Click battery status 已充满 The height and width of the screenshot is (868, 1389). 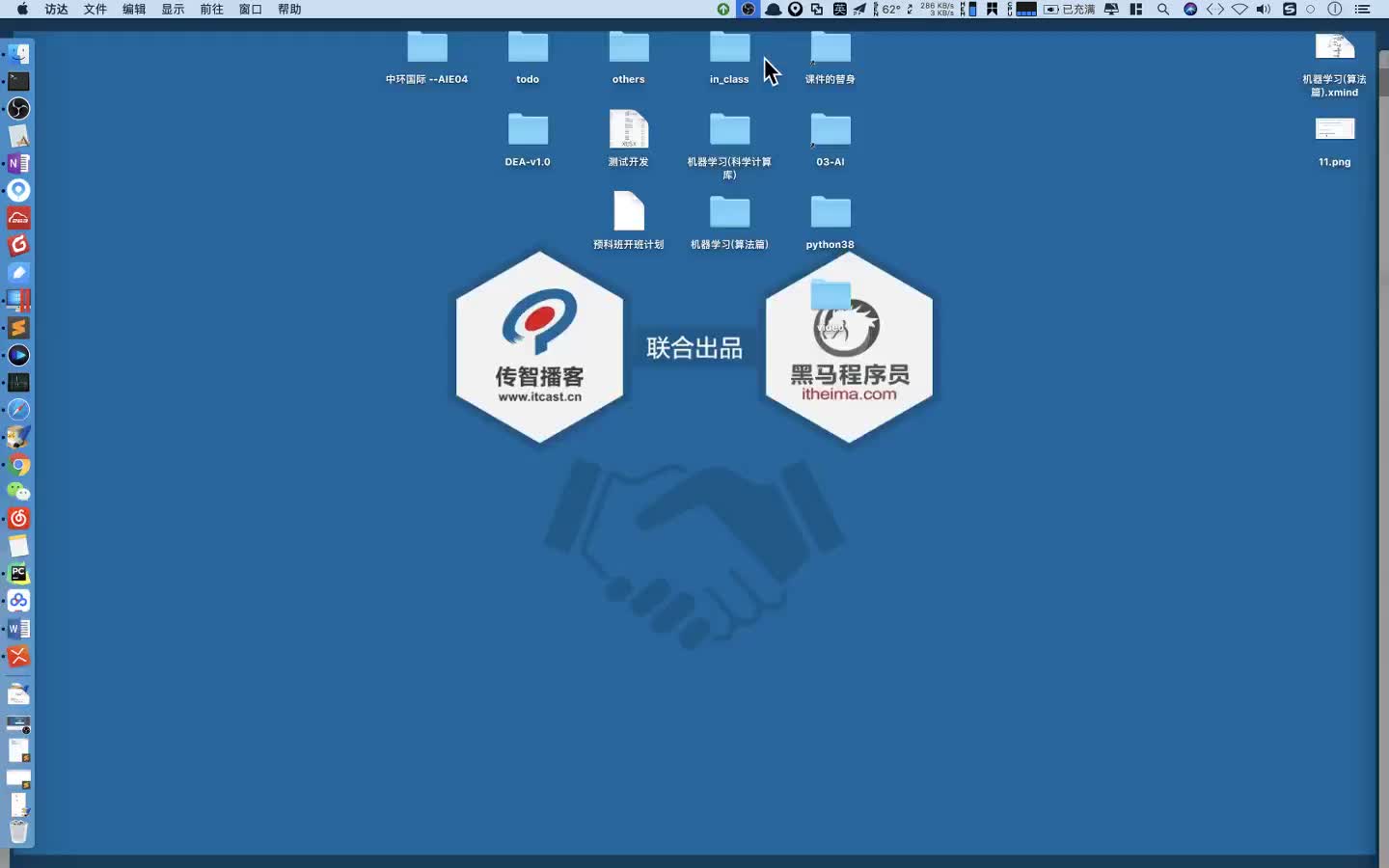coord(1070,9)
